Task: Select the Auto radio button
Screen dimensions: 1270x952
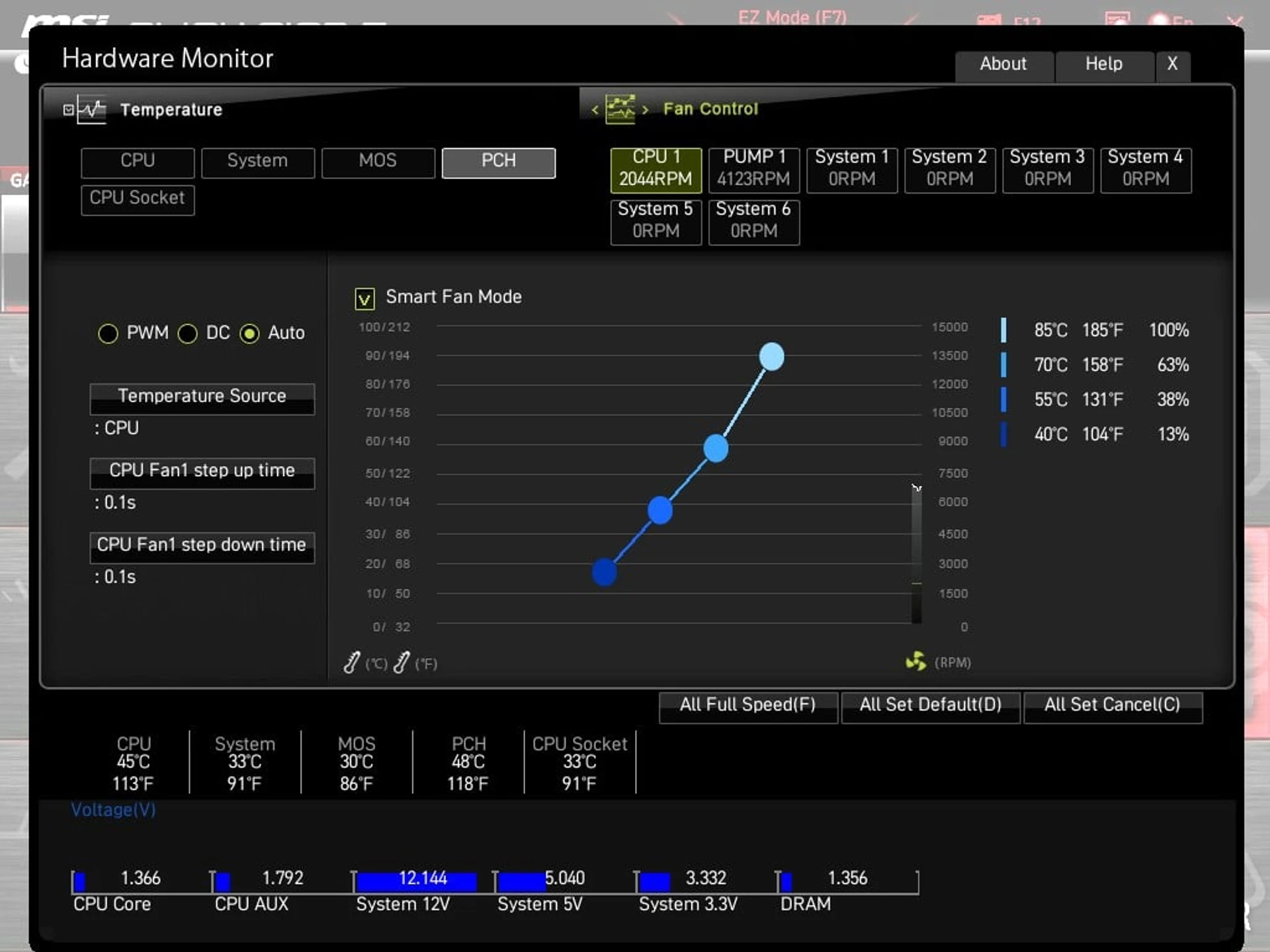Action: 249,333
